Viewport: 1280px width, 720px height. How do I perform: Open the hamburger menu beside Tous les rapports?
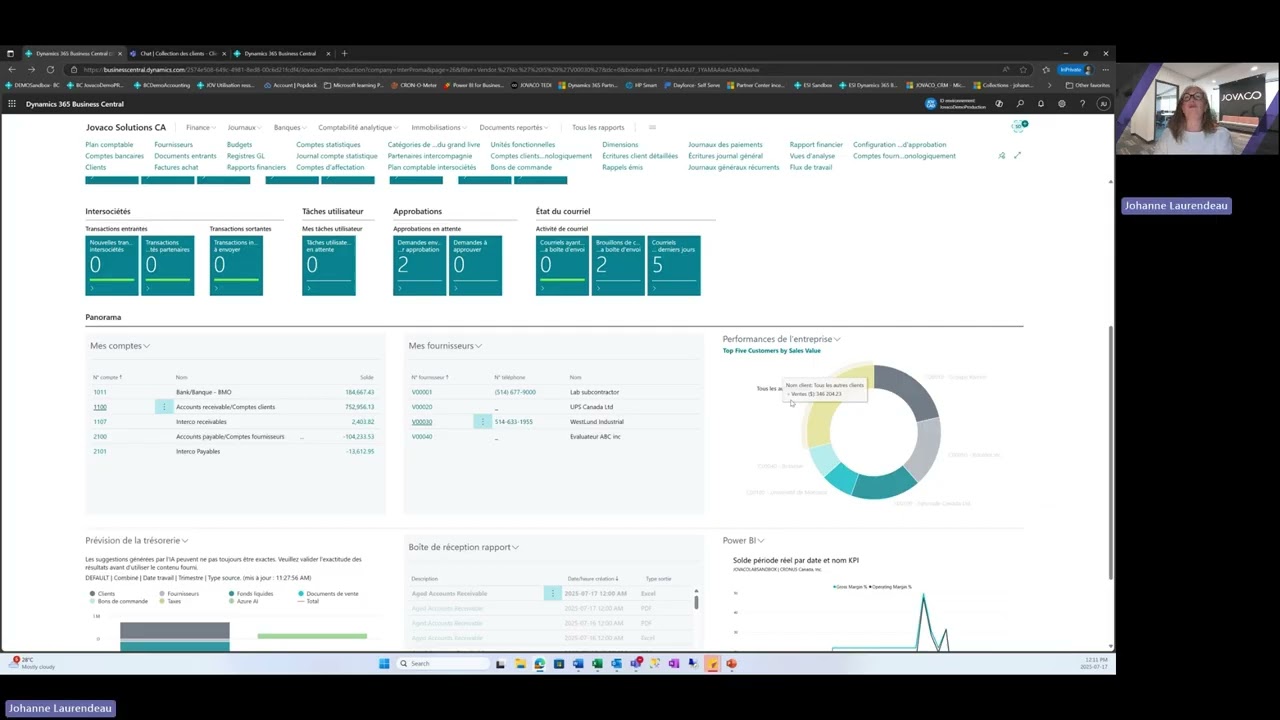(652, 127)
